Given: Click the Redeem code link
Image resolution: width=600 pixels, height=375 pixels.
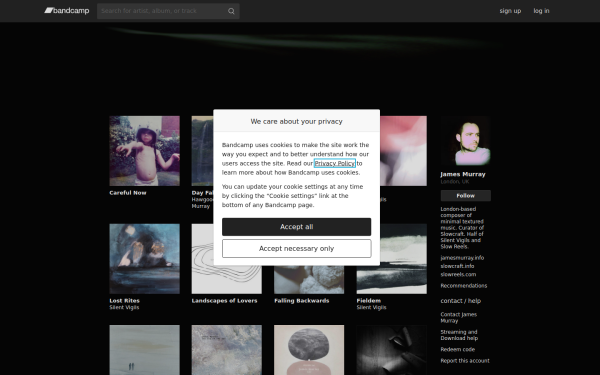Looking at the screenshot, I should 458,349.
